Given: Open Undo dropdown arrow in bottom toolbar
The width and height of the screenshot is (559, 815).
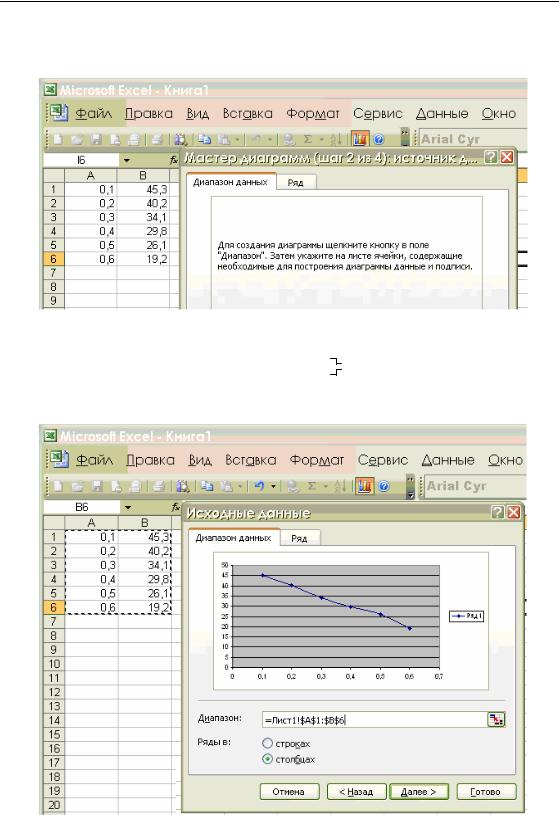Looking at the screenshot, I should 273,487.
